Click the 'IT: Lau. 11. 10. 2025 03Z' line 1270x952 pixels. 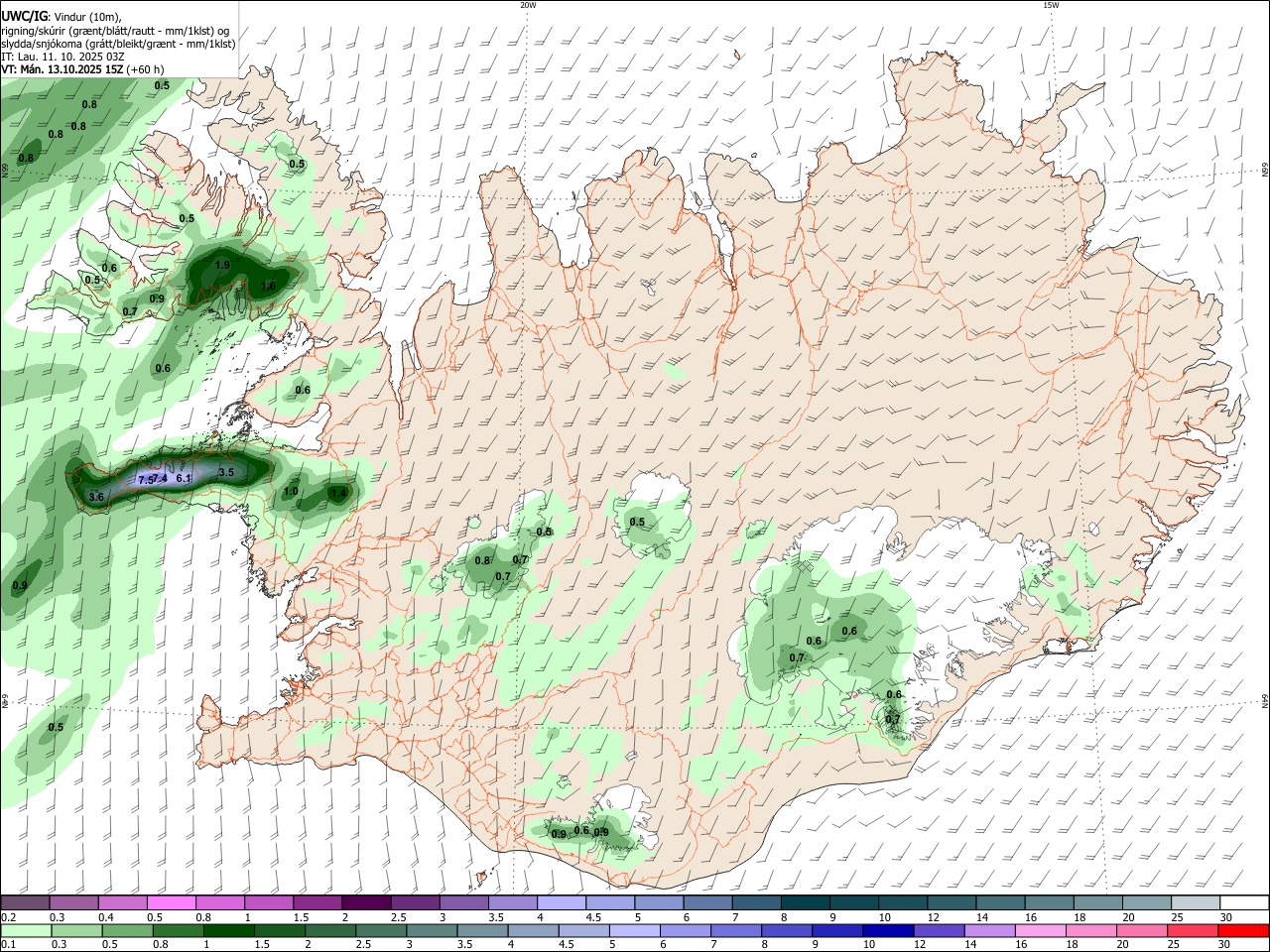[x=63, y=57]
